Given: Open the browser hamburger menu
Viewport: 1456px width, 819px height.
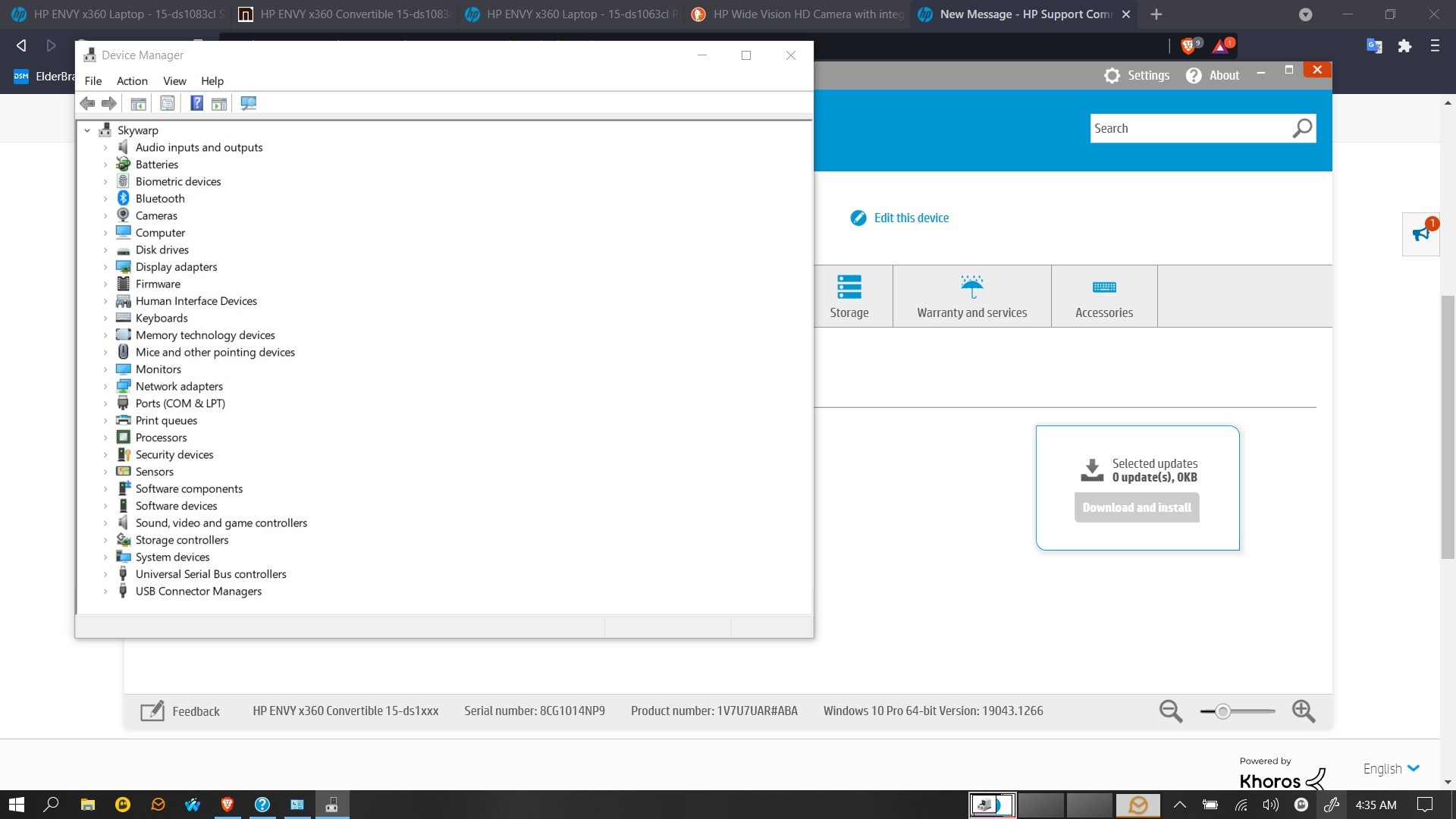Looking at the screenshot, I should tap(1435, 46).
